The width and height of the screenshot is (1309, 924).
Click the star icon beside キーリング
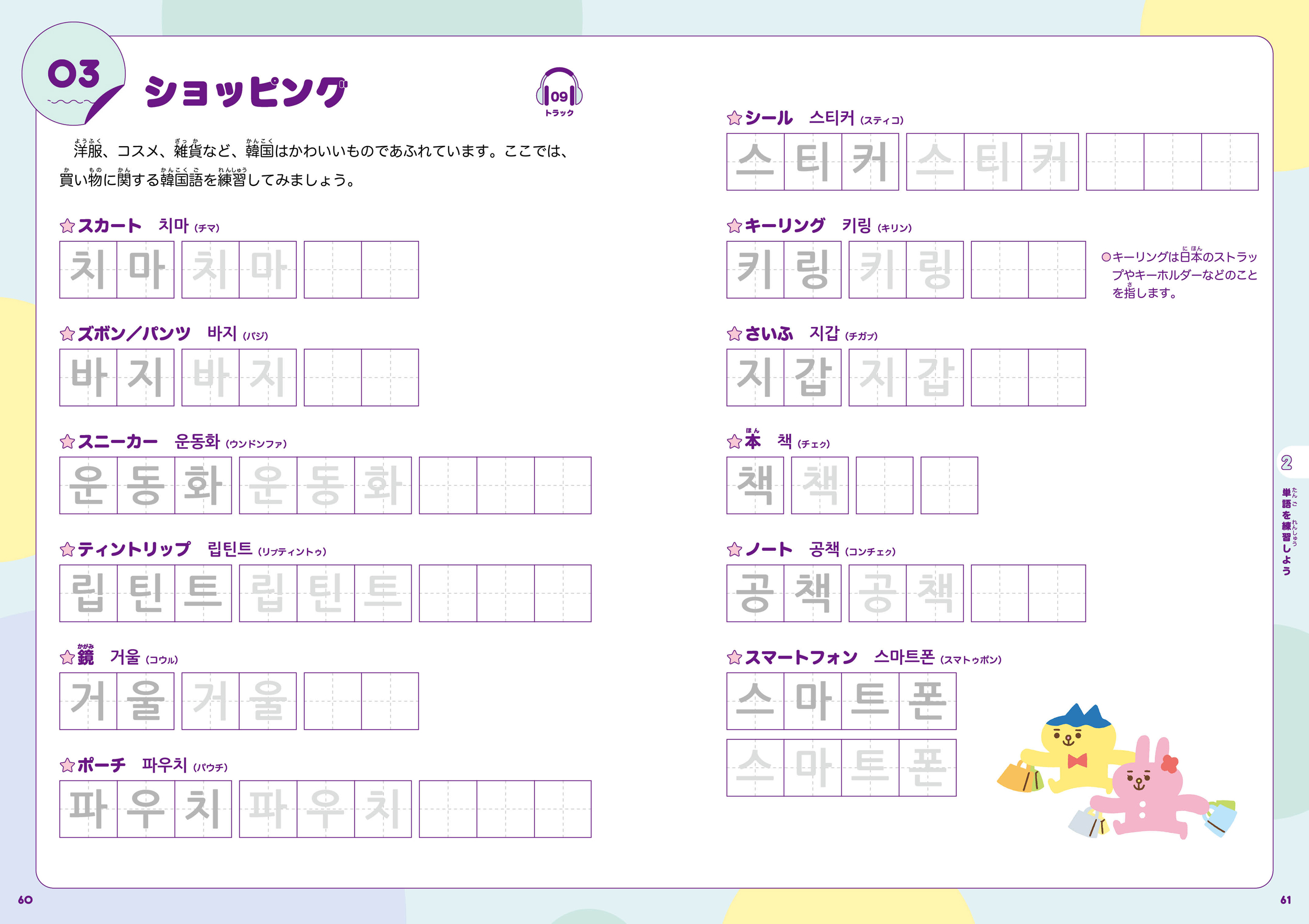pos(734,226)
